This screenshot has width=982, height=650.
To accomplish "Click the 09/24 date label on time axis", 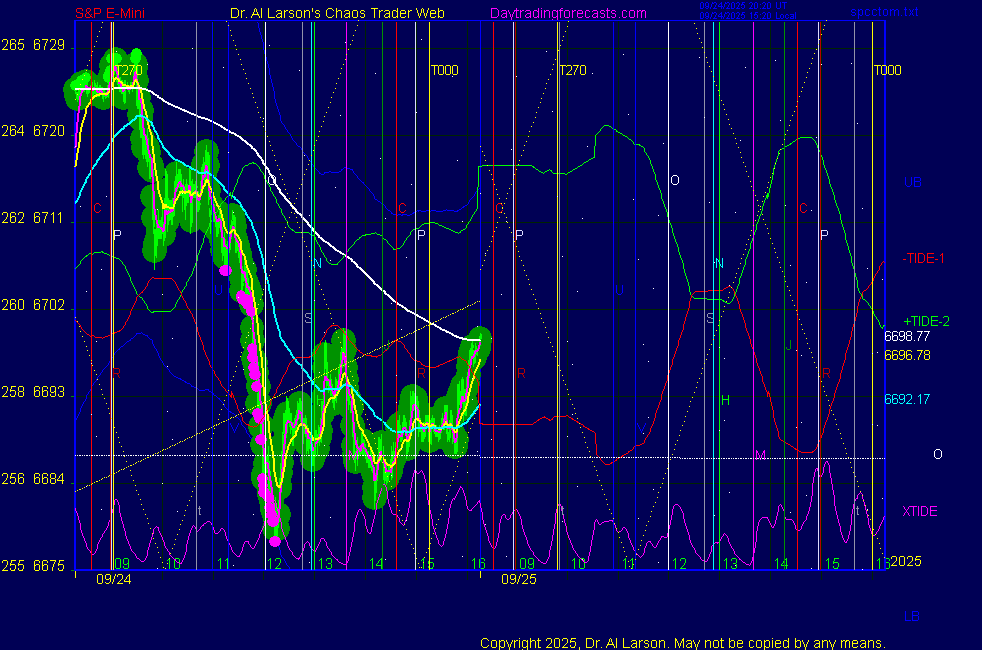I will click(113, 579).
